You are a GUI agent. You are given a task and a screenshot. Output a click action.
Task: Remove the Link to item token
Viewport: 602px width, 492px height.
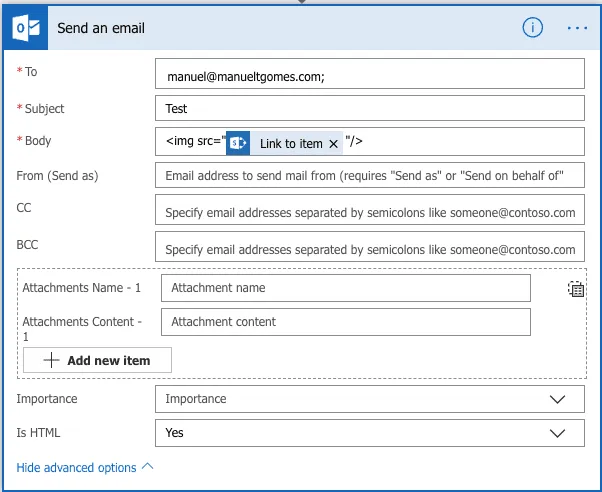334,144
